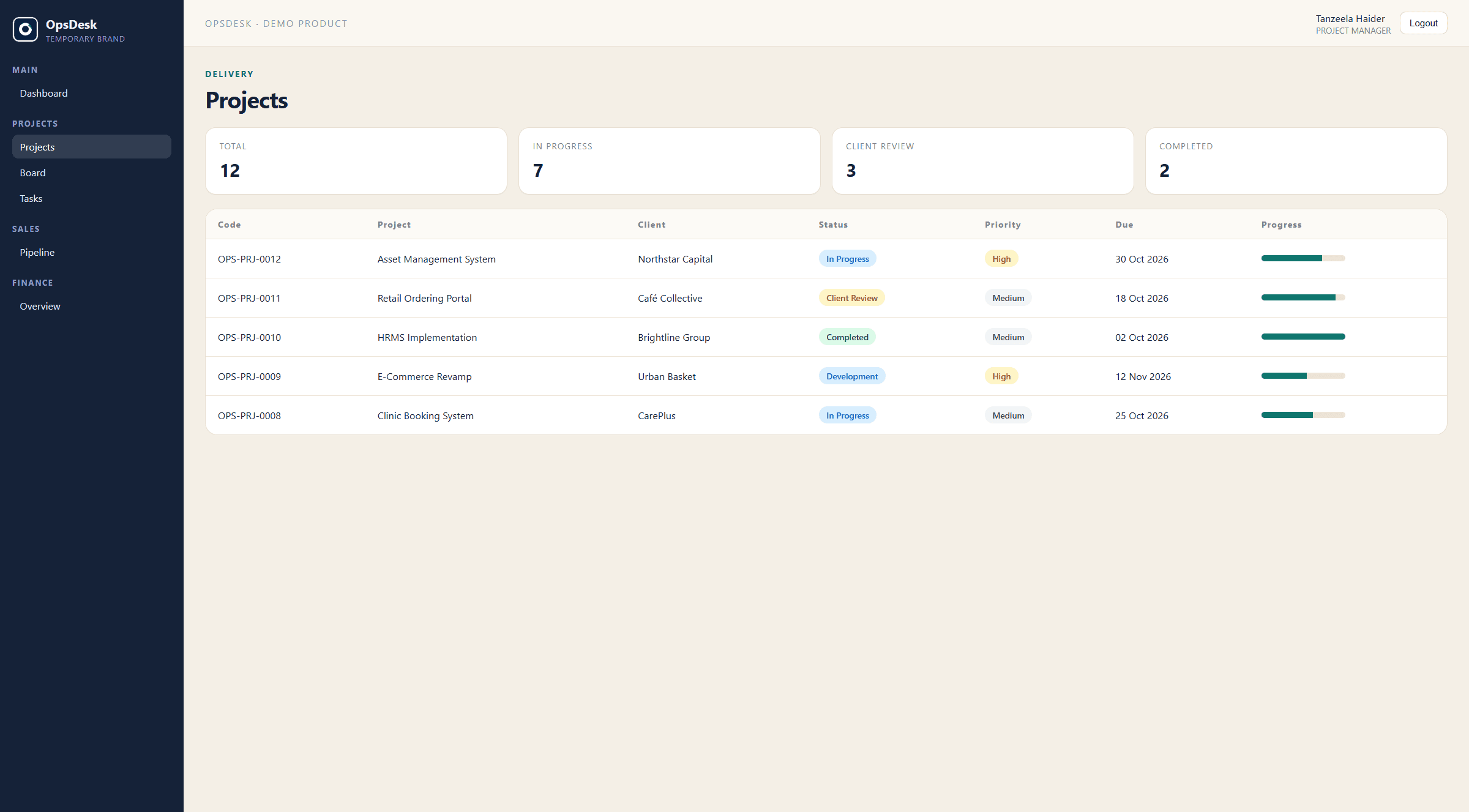1469x812 pixels.
Task: Click the Project column header
Action: [394, 225]
